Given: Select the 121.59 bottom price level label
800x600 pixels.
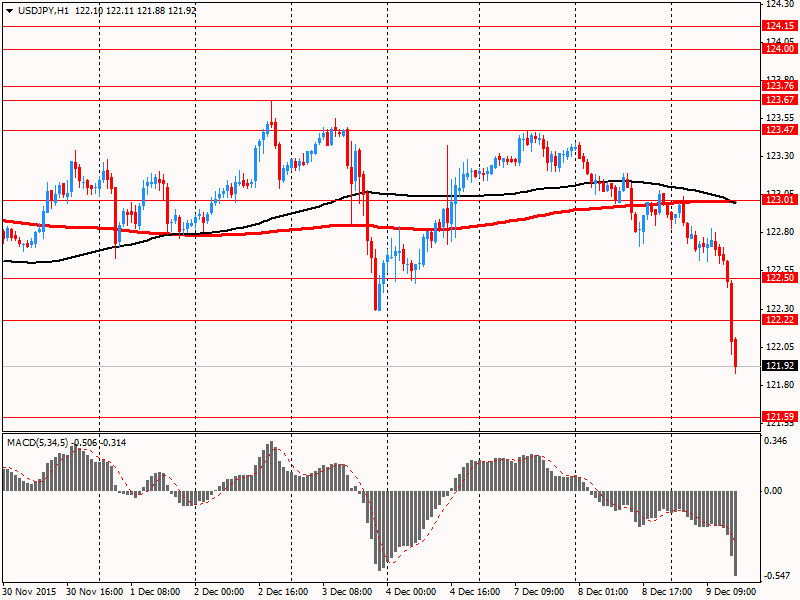Looking at the screenshot, I should (x=779, y=416).
